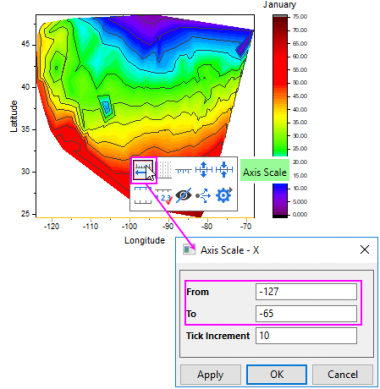The height and width of the screenshot is (389, 380).
Task: Click the 30 tick label on the Y axis
Action: click(x=25, y=172)
